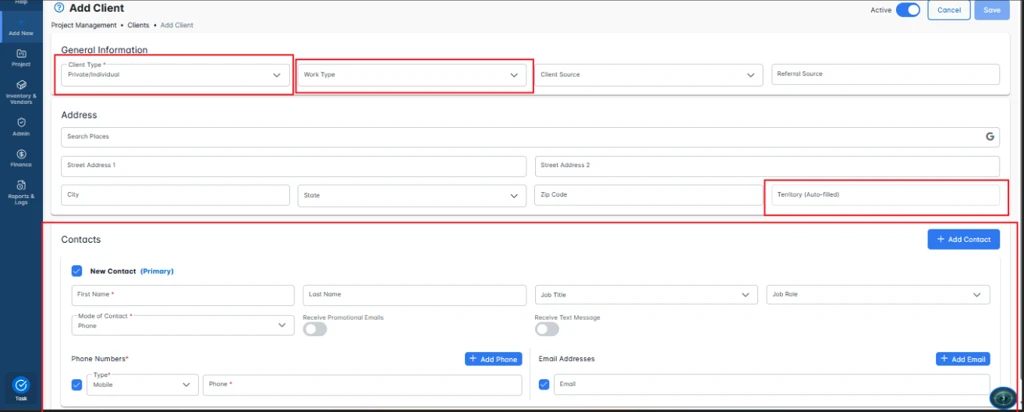Open the Add New sidebar icon
This screenshot has width=1024, height=412.
coord(21,25)
